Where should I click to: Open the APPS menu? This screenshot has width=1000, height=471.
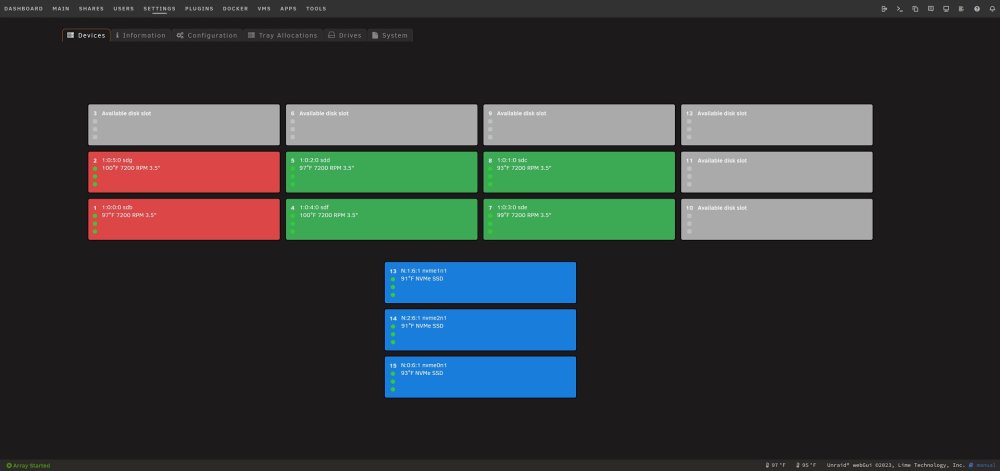pyautogui.click(x=288, y=9)
